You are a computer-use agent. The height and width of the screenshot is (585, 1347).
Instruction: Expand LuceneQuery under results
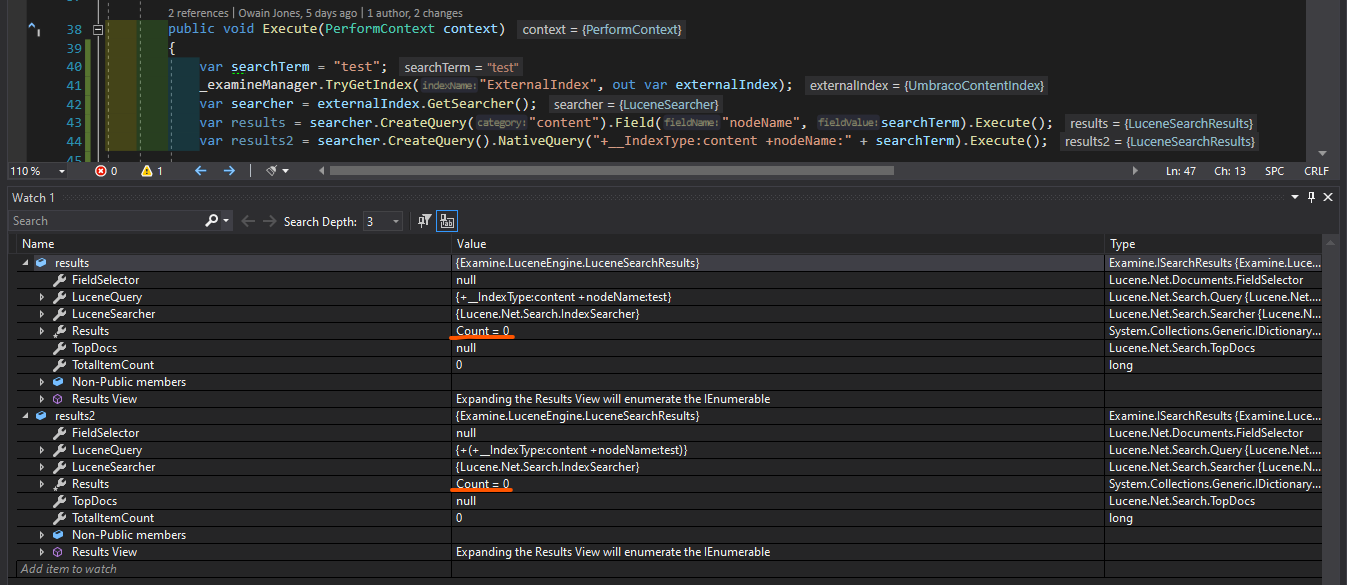[42, 297]
